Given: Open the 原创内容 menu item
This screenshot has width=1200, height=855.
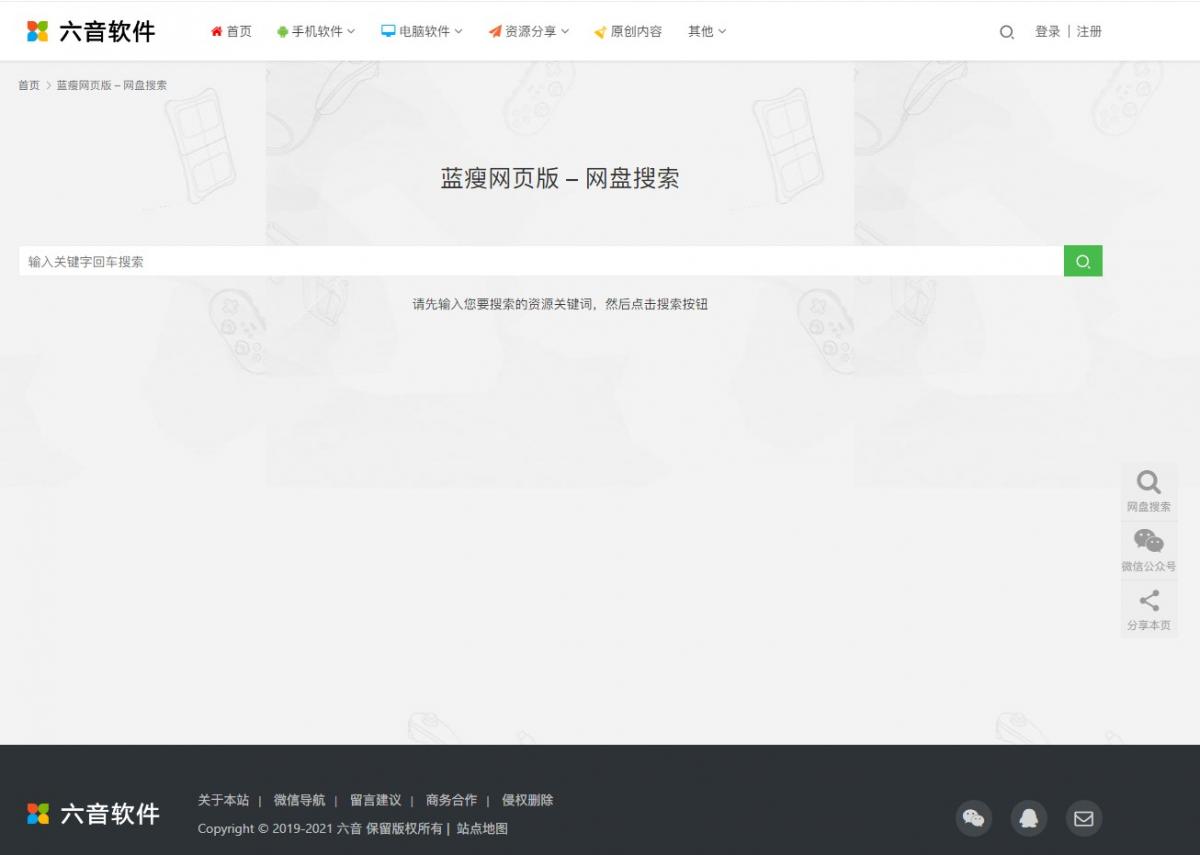Looking at the screenshot, I should point(628,31).
